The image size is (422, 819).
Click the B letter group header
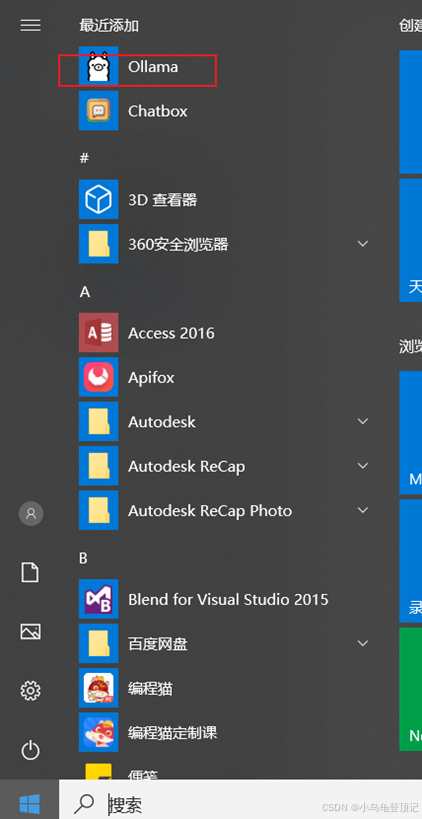coord(84,558)
